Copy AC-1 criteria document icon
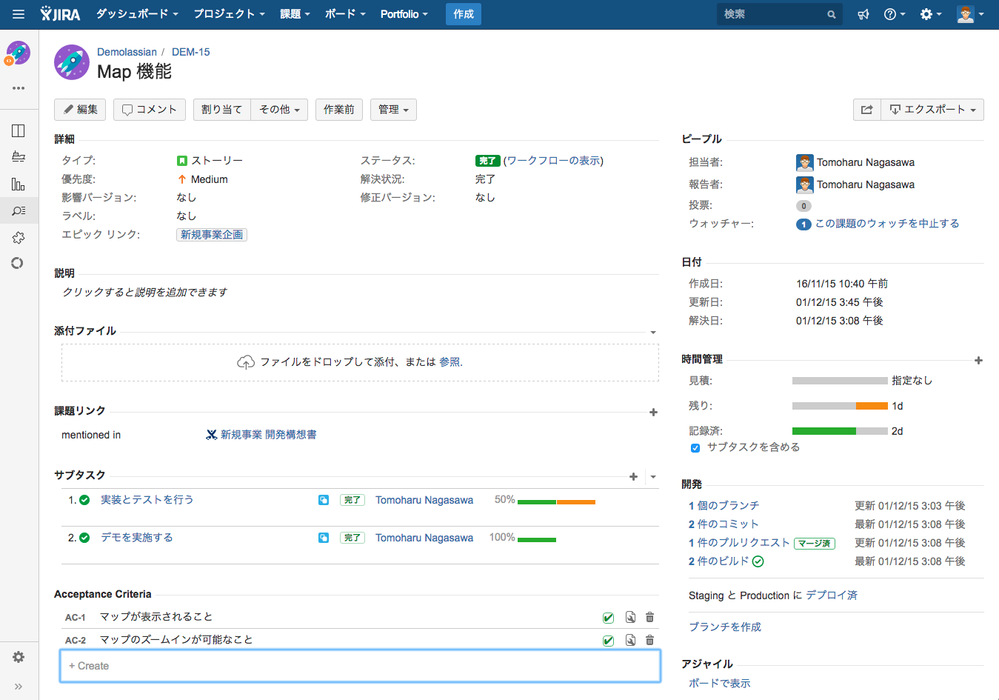 pyautogui.click(x=630, y=617)
